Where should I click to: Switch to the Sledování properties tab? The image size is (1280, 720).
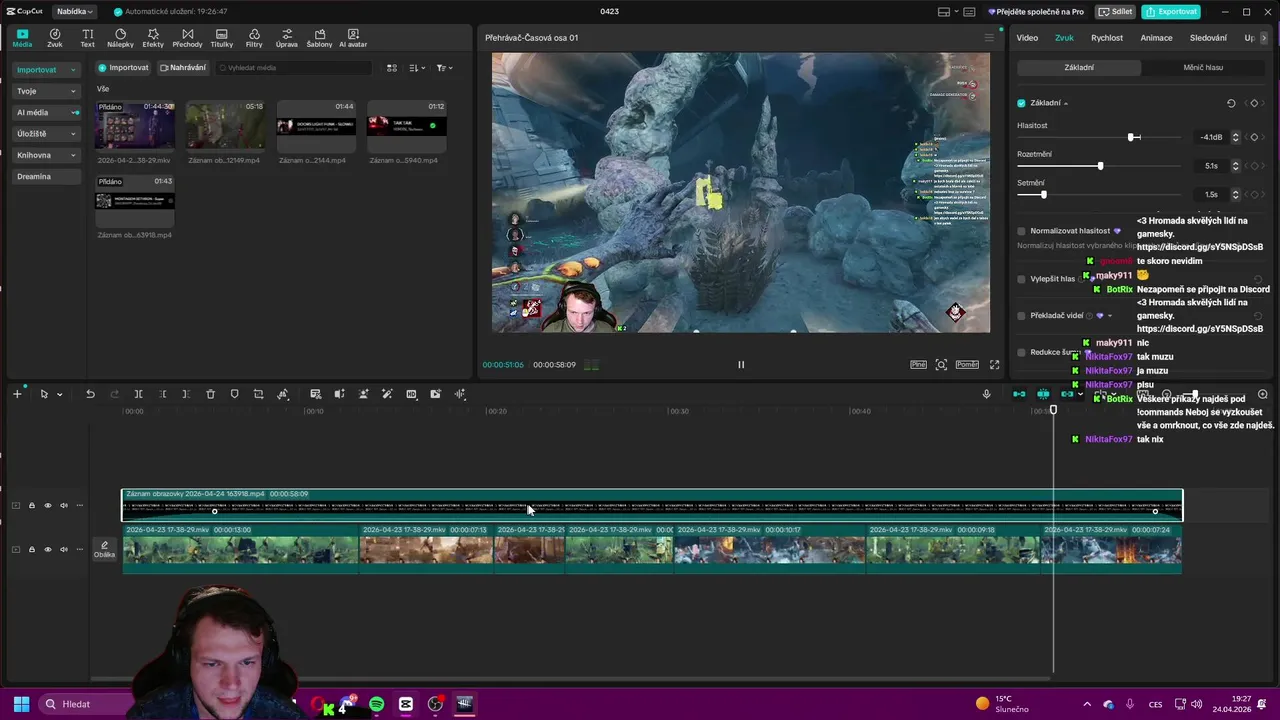click(1208, 38)
